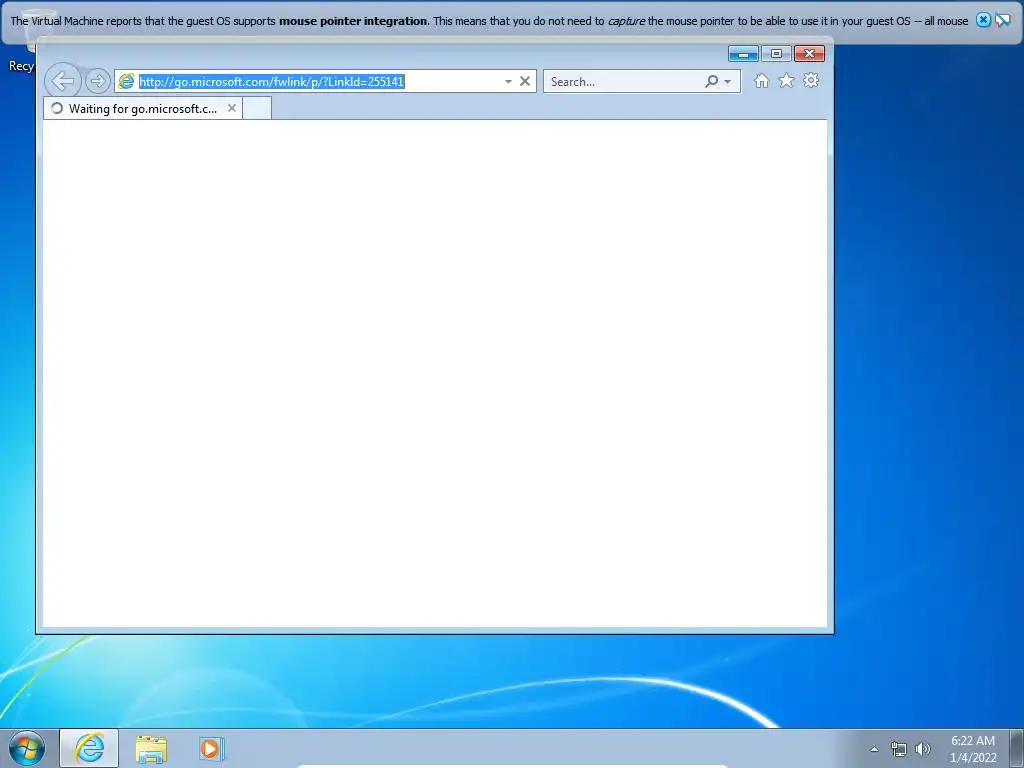This screenshot has height=768, width=1024.
Task: Launch Windows Media Player from the taskbar
Action: pyautogui.click(x=211, y=748)
